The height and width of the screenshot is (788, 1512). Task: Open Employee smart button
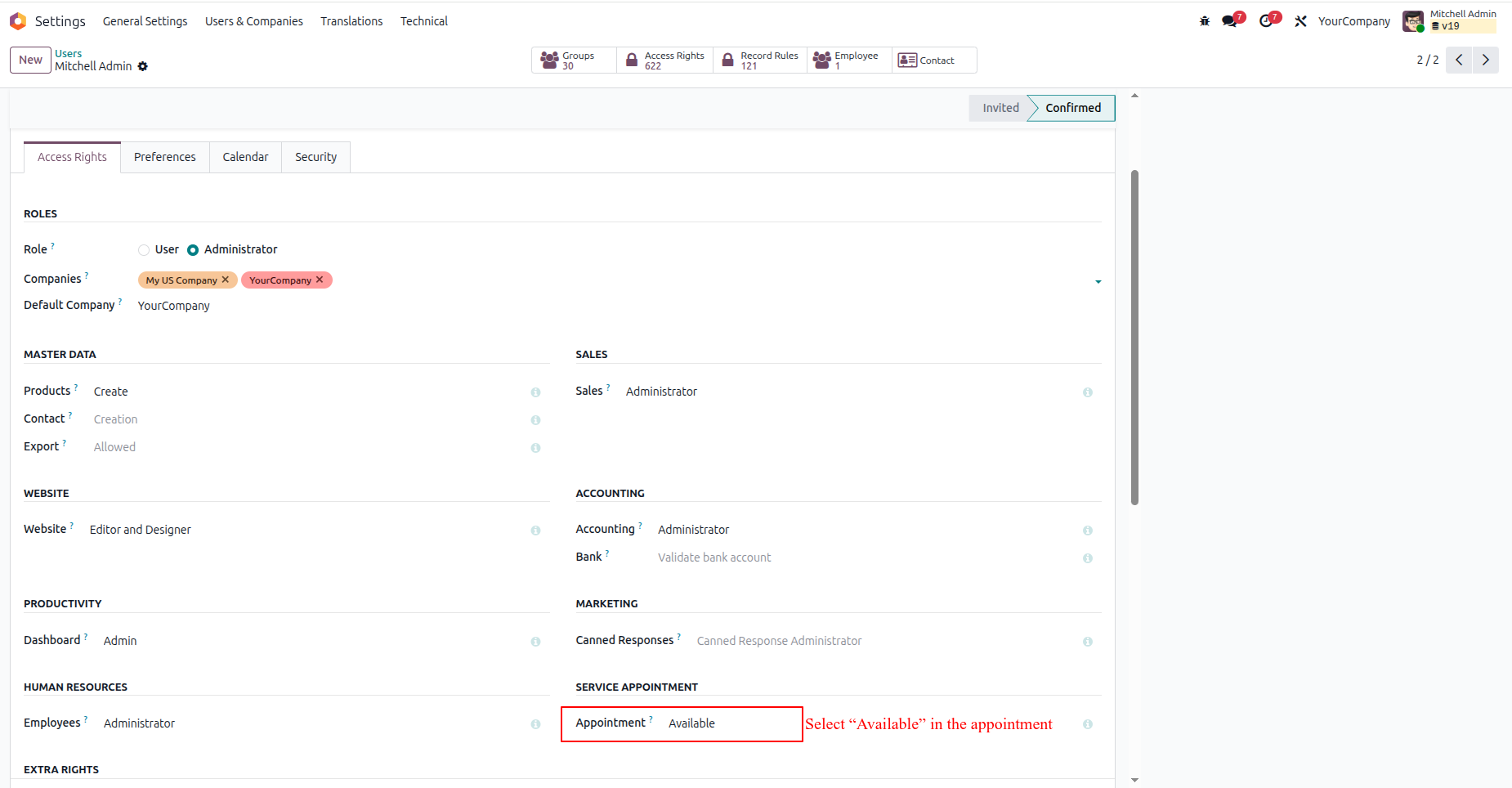(849, 60)
